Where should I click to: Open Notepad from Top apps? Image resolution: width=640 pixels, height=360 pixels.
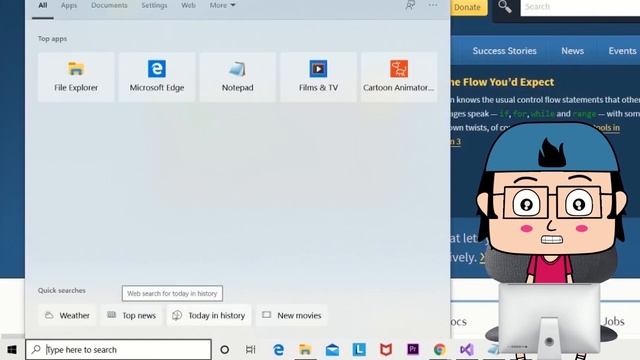pos(238,77)
